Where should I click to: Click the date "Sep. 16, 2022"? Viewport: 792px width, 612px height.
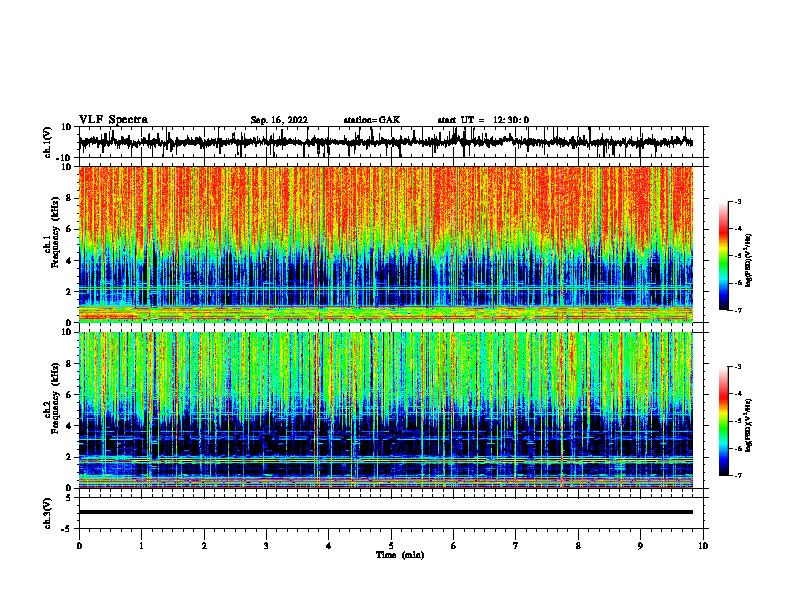pos(279,120)
